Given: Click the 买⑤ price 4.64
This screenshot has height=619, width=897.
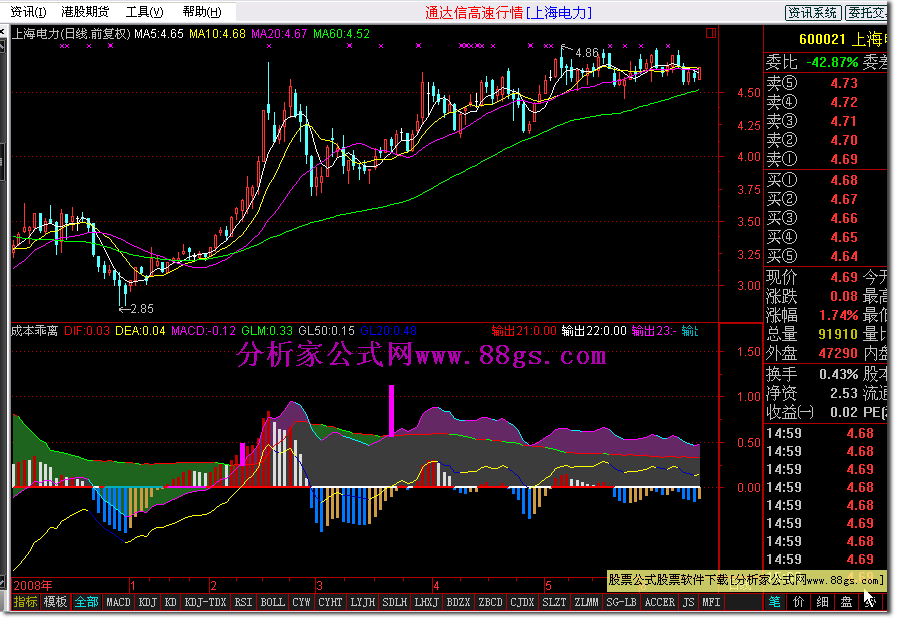Looking at the screenshot, I should coord(844,257).
